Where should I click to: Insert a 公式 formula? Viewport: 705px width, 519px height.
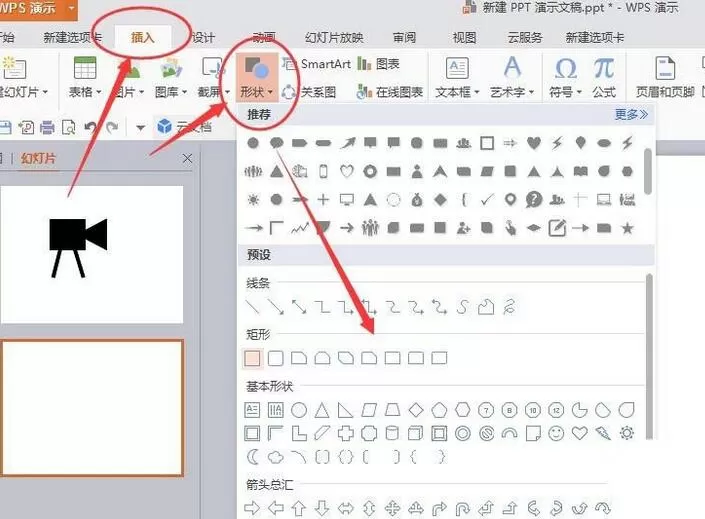coord(604,77)
